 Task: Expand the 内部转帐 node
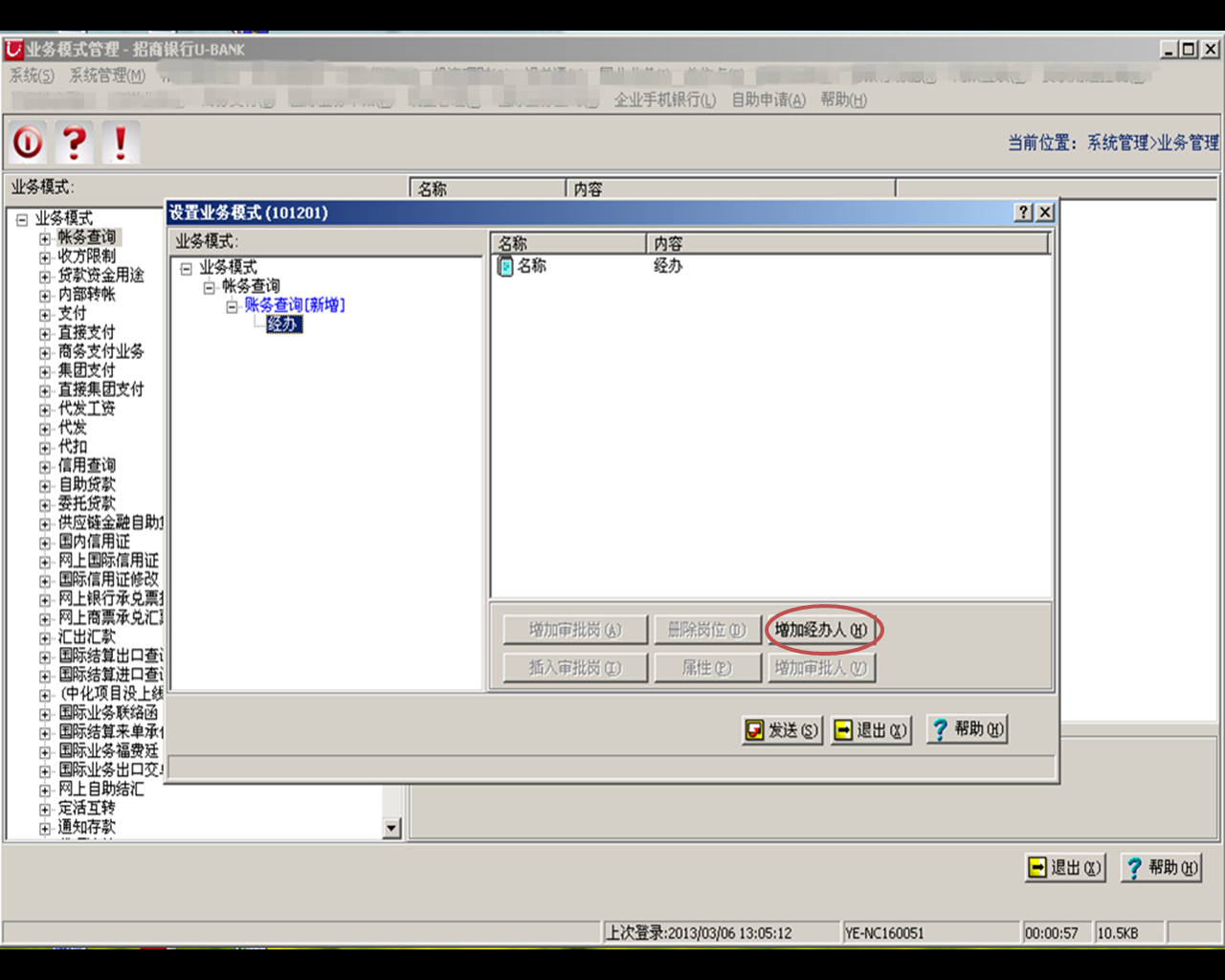point(45,296)
